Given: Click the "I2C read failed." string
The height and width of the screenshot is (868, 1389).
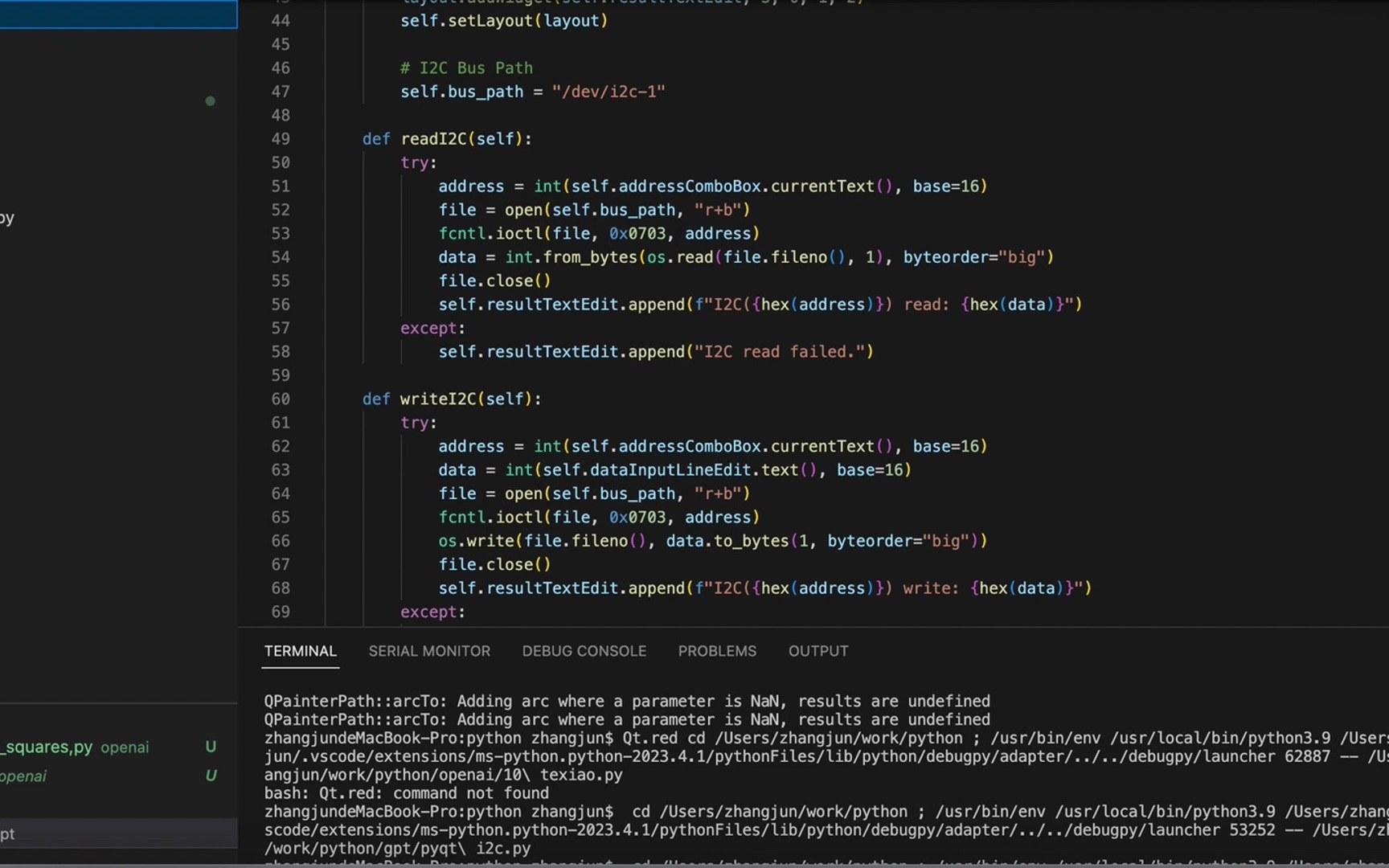Looking at the screenshot, I should 784,352.
